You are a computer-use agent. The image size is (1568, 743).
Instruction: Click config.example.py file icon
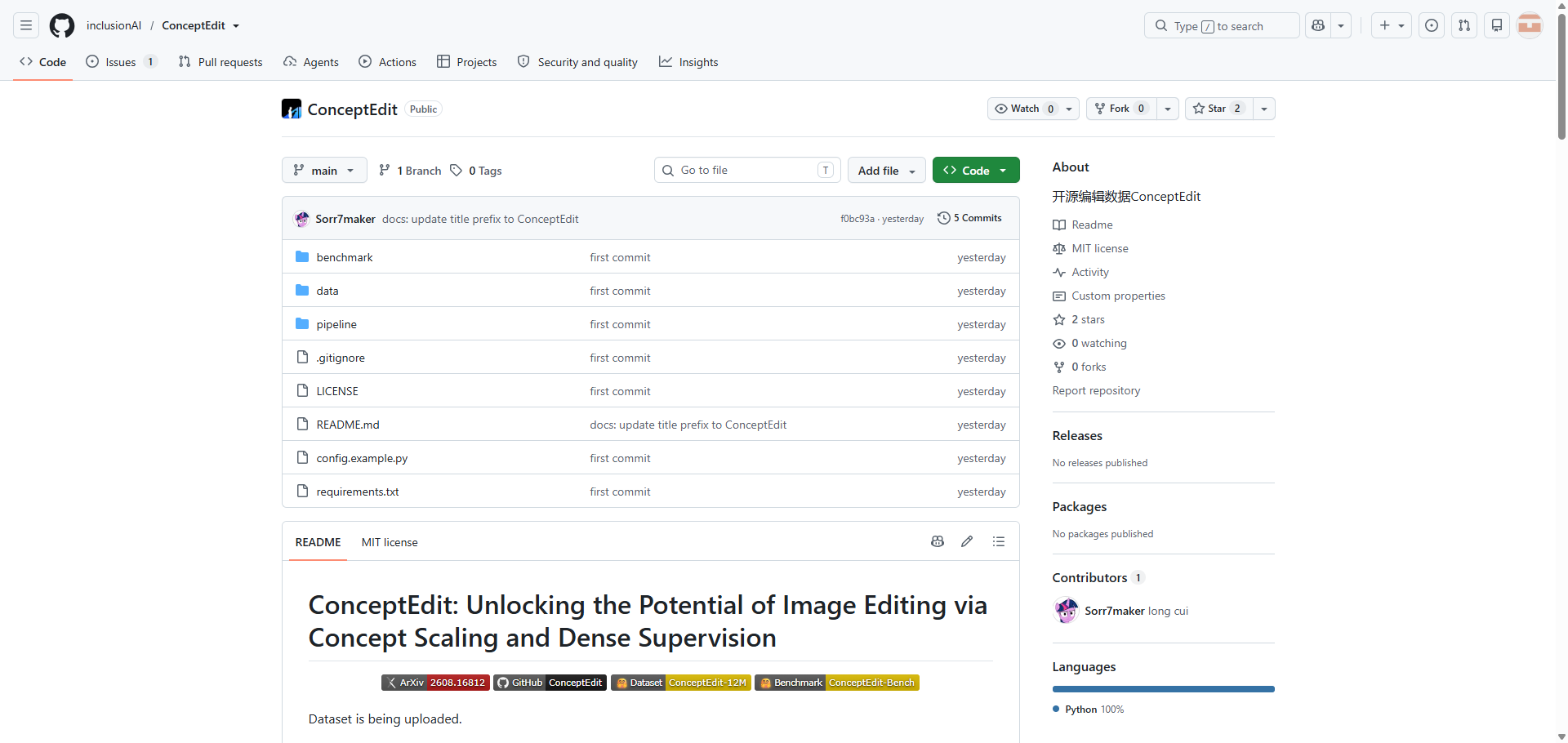pyautogui.click(x=302, y=457)
